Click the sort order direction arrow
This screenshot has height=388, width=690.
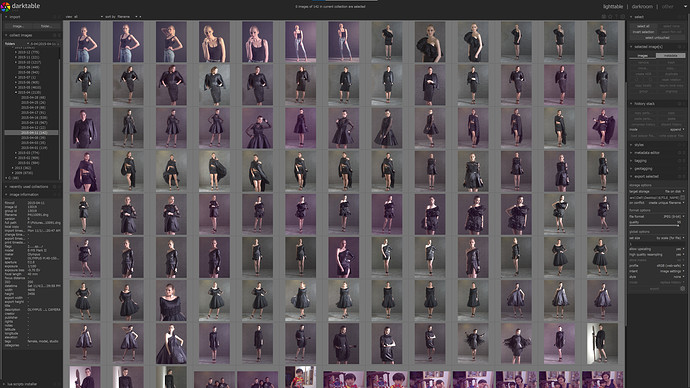(x=140, y=17)
